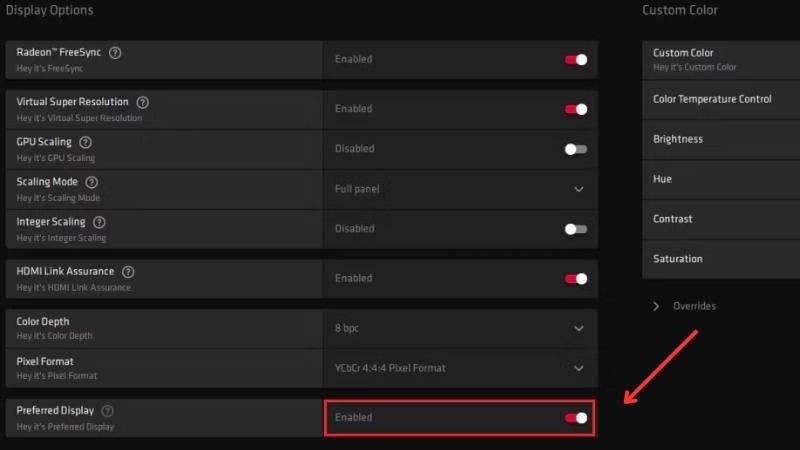The image size is (800, 450).
Task: Click the Scaling Mode question mark icon
Action: [92, 182]
